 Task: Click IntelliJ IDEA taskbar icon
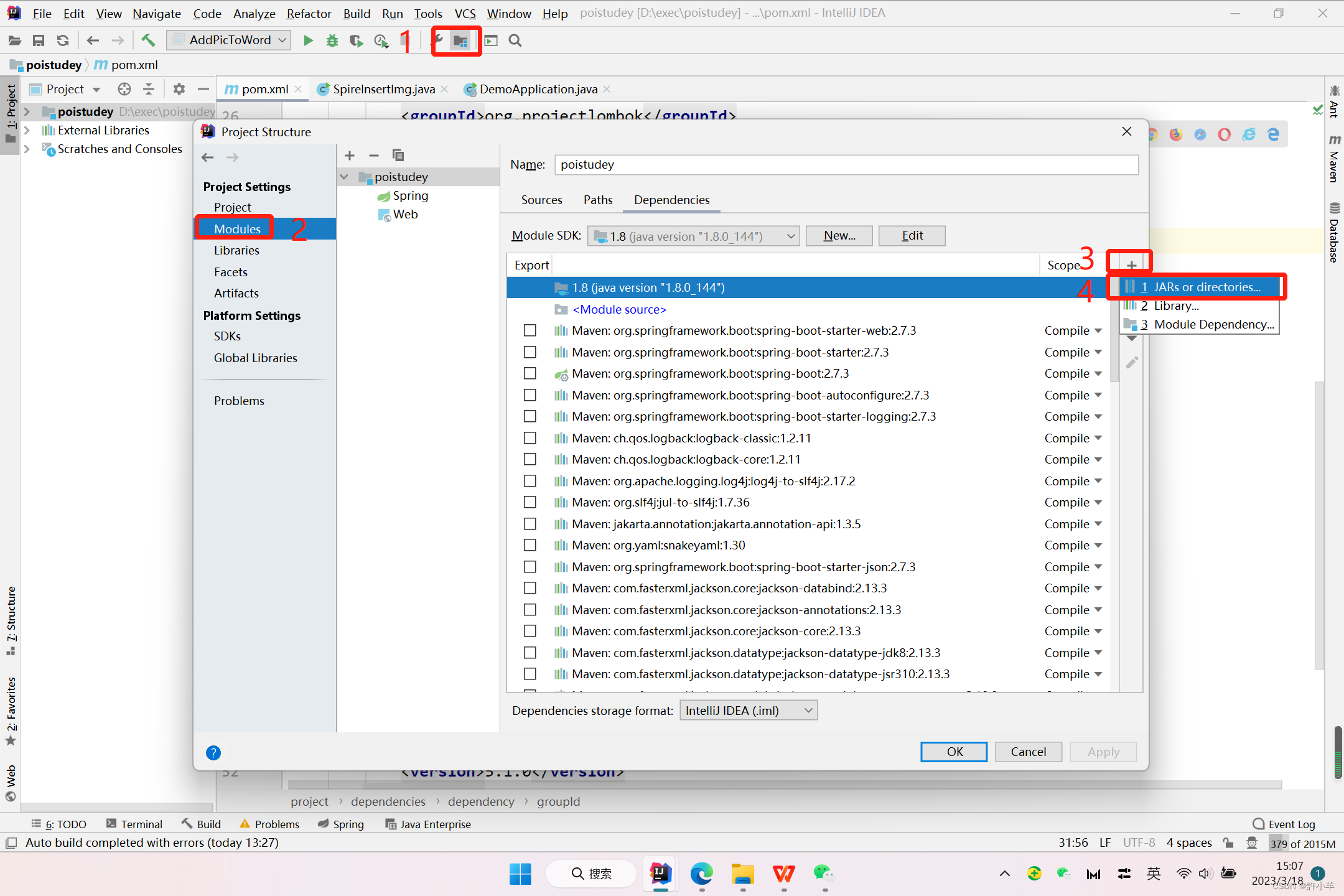coord(660,874)
